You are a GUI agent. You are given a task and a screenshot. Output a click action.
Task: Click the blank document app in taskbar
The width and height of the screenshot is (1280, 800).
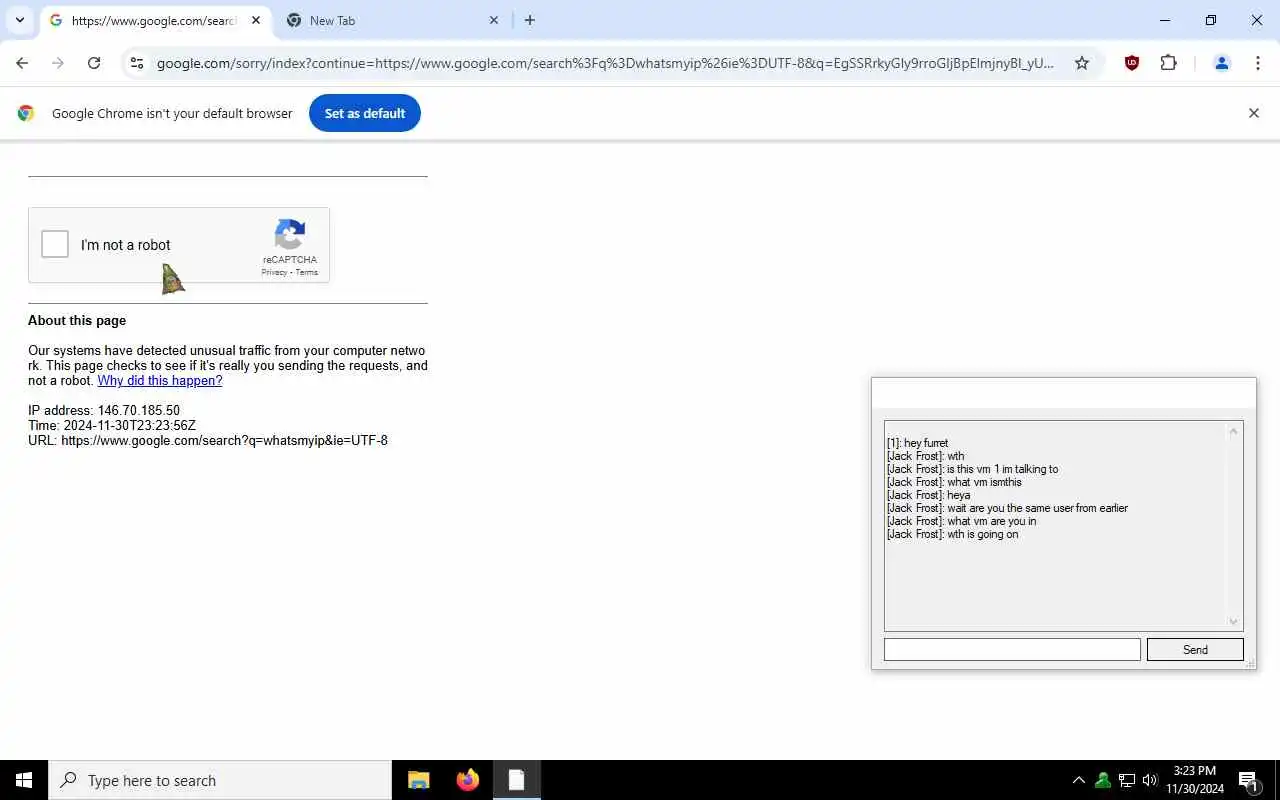point(516,780)
